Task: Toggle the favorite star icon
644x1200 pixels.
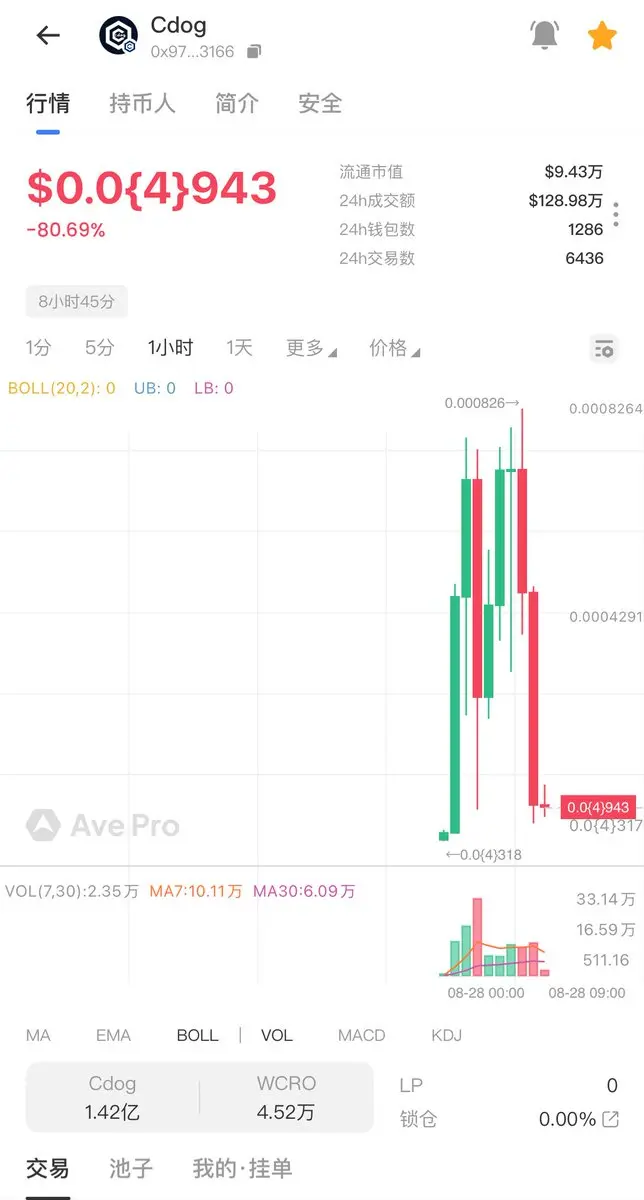Action: click(602, 36)
